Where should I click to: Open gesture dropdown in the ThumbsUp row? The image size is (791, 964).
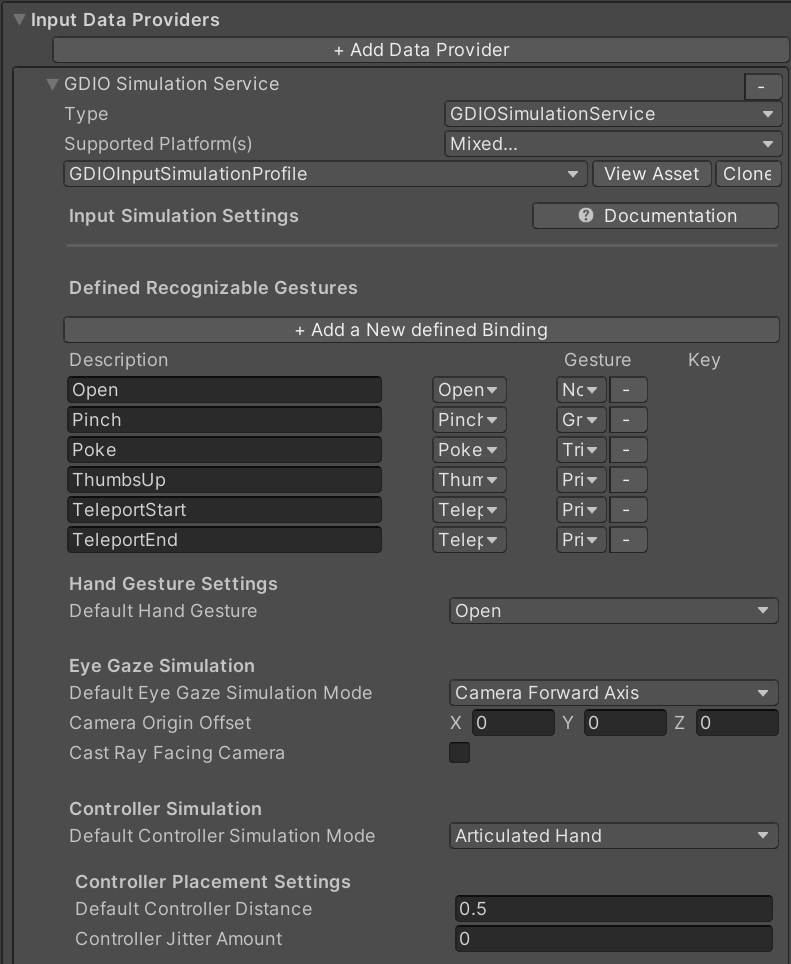(469, 480)
